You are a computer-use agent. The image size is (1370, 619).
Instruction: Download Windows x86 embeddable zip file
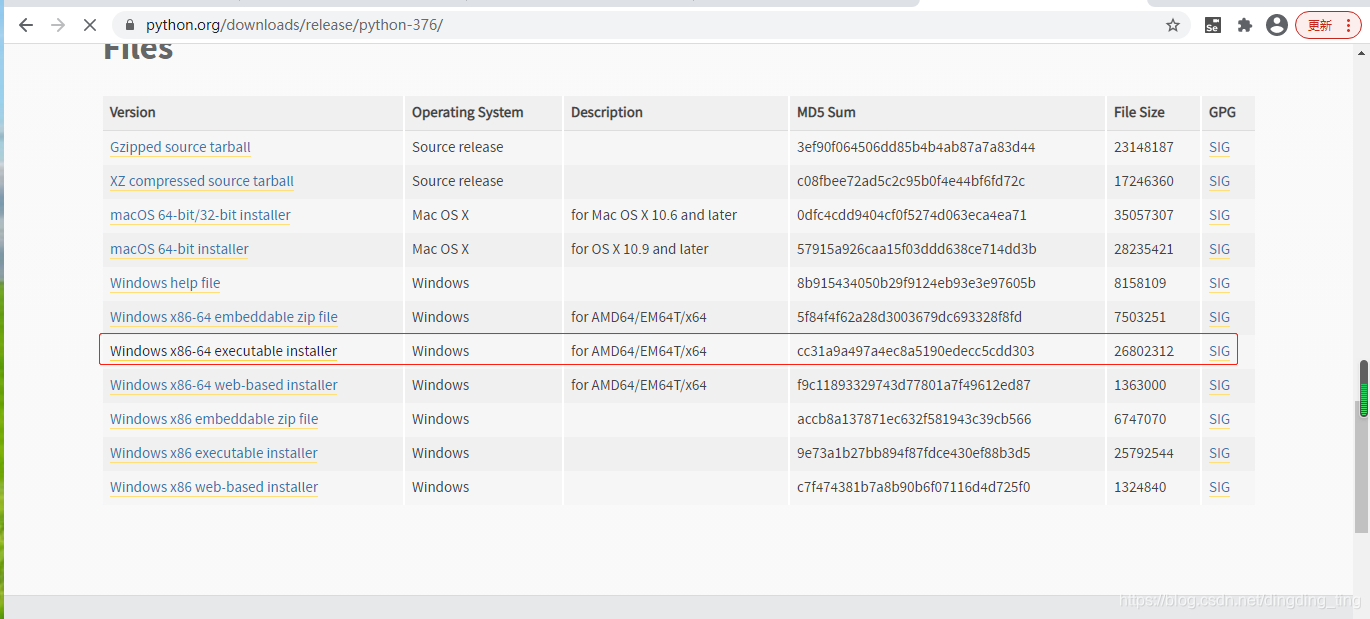tap(214, 419)
